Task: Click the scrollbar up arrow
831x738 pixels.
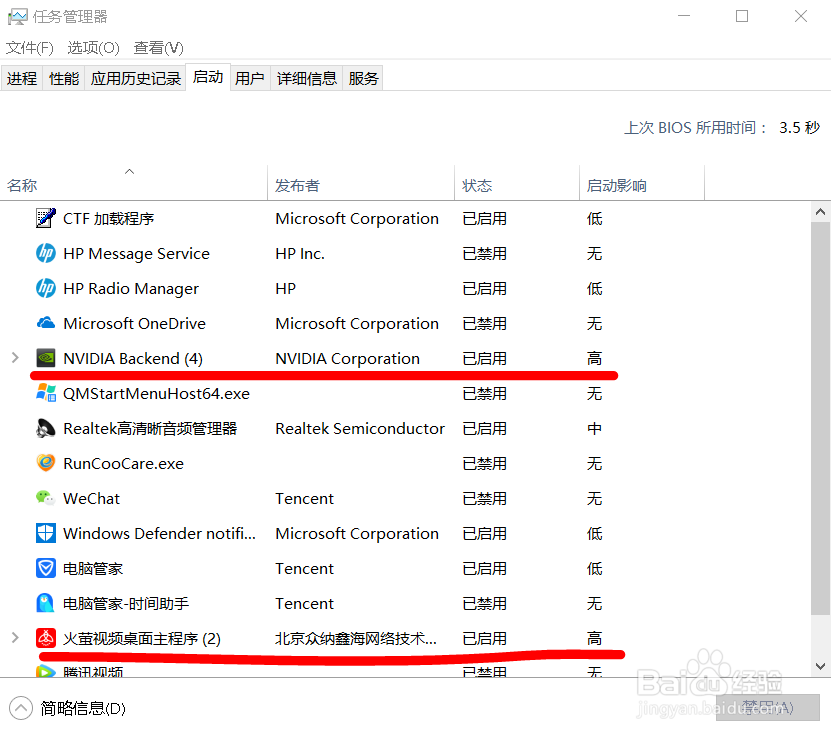Action: click(x=820, y=212)
